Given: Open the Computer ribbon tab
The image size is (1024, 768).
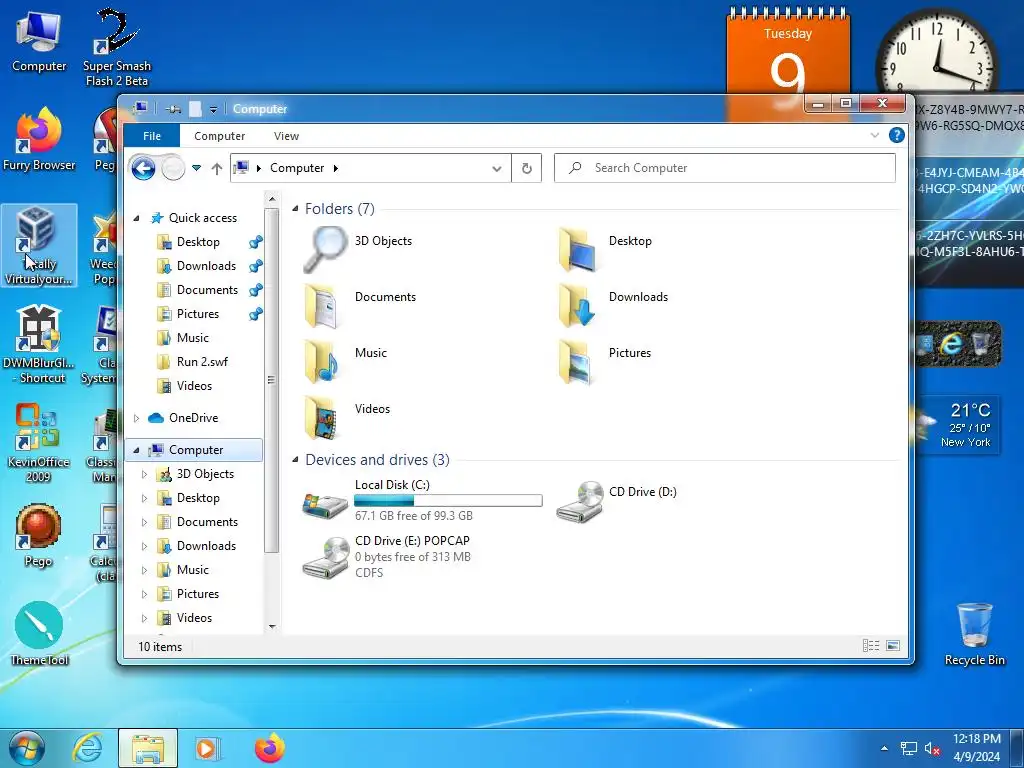Looking at the screenshot, I should point(219,136).
